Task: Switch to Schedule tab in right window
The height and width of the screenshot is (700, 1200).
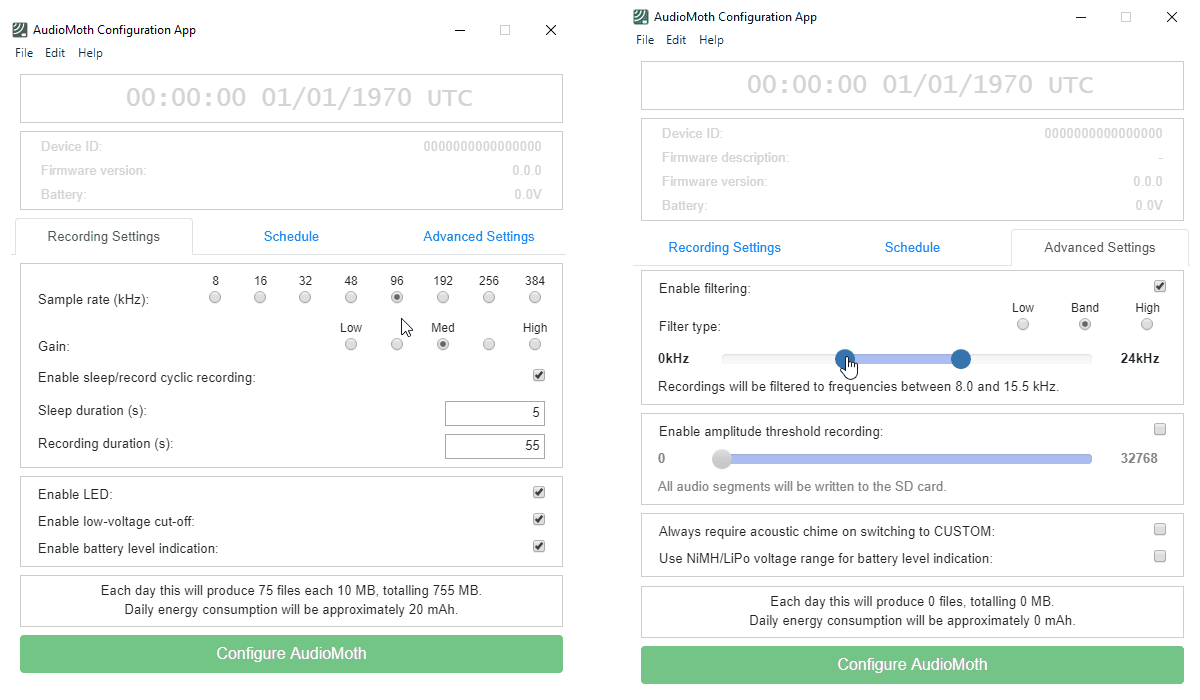Action: click(912, 248)
